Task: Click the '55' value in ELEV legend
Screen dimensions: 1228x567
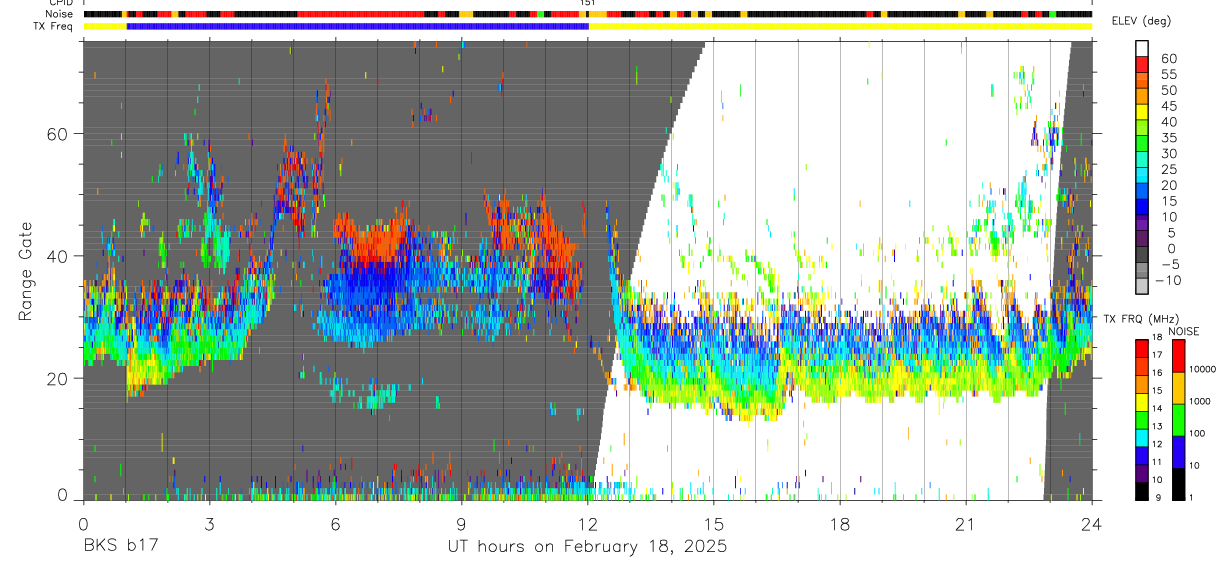Action: (1167, 75)
